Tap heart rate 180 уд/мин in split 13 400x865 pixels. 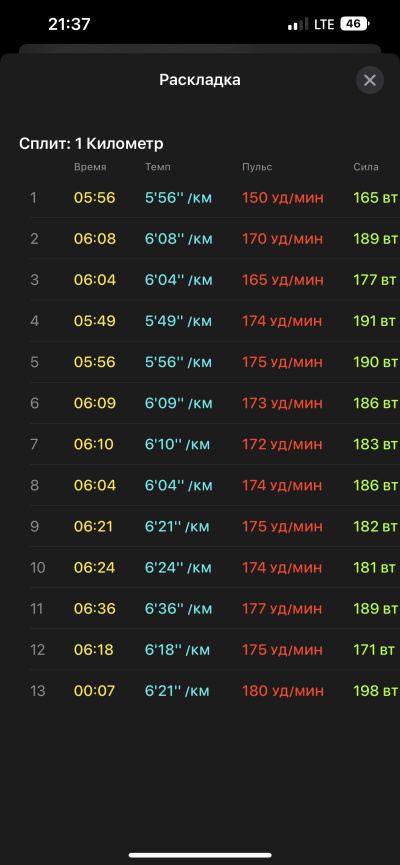(283, 691)
